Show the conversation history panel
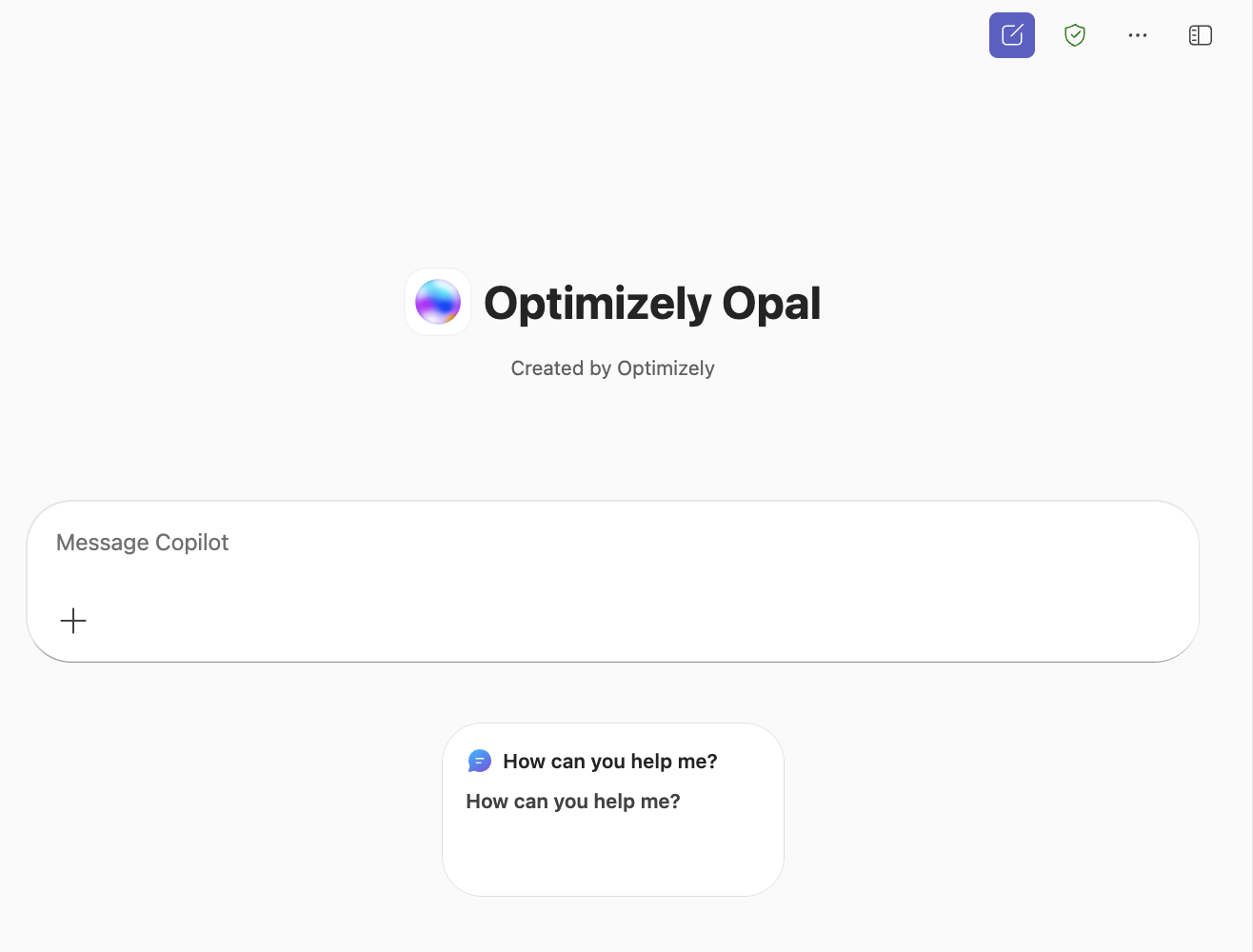Image resolution: width=1253 pixels, height=952 pixels. click(1200, 34)
